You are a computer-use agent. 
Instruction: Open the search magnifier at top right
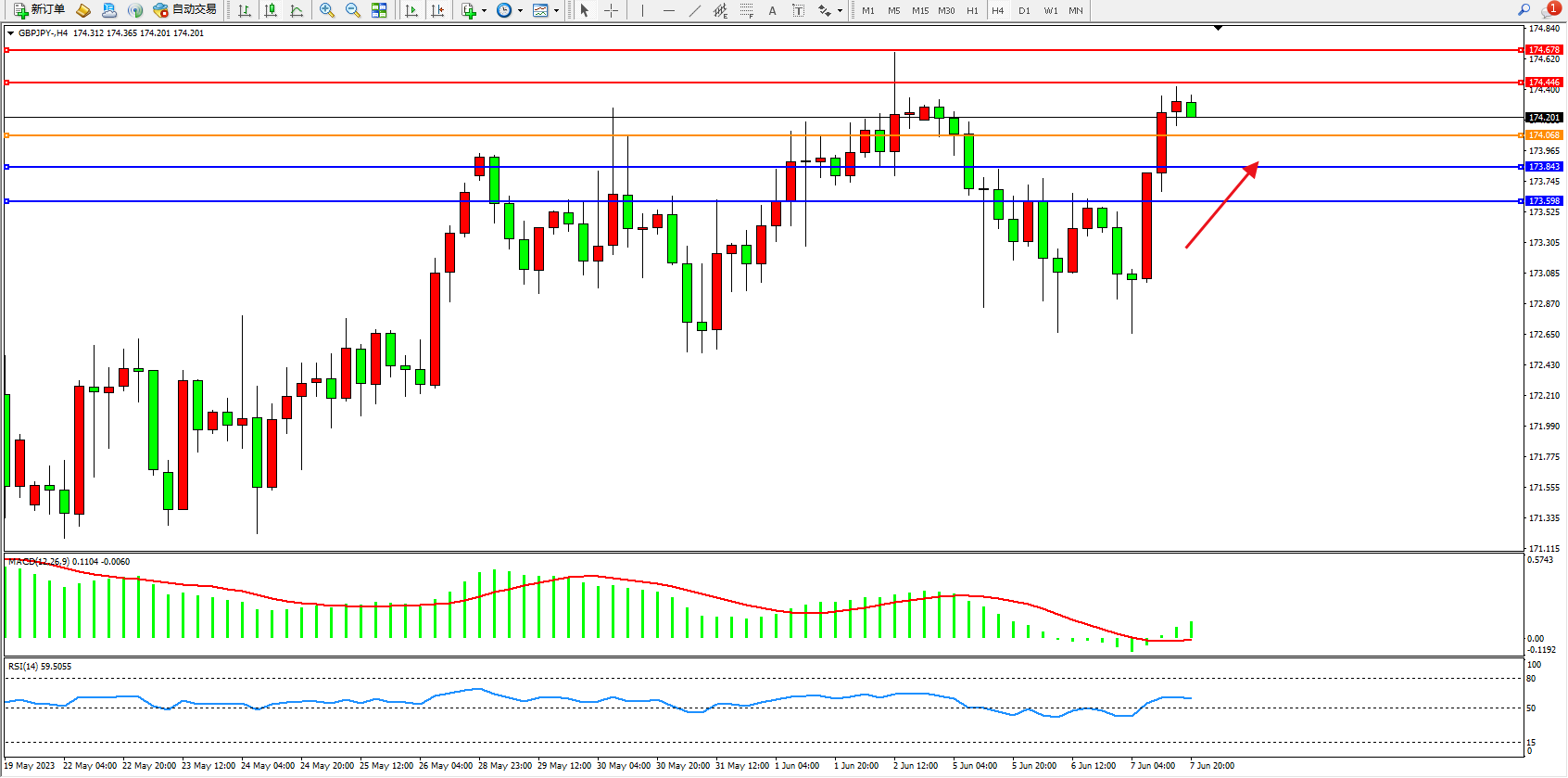click(x=1524, y=10)
